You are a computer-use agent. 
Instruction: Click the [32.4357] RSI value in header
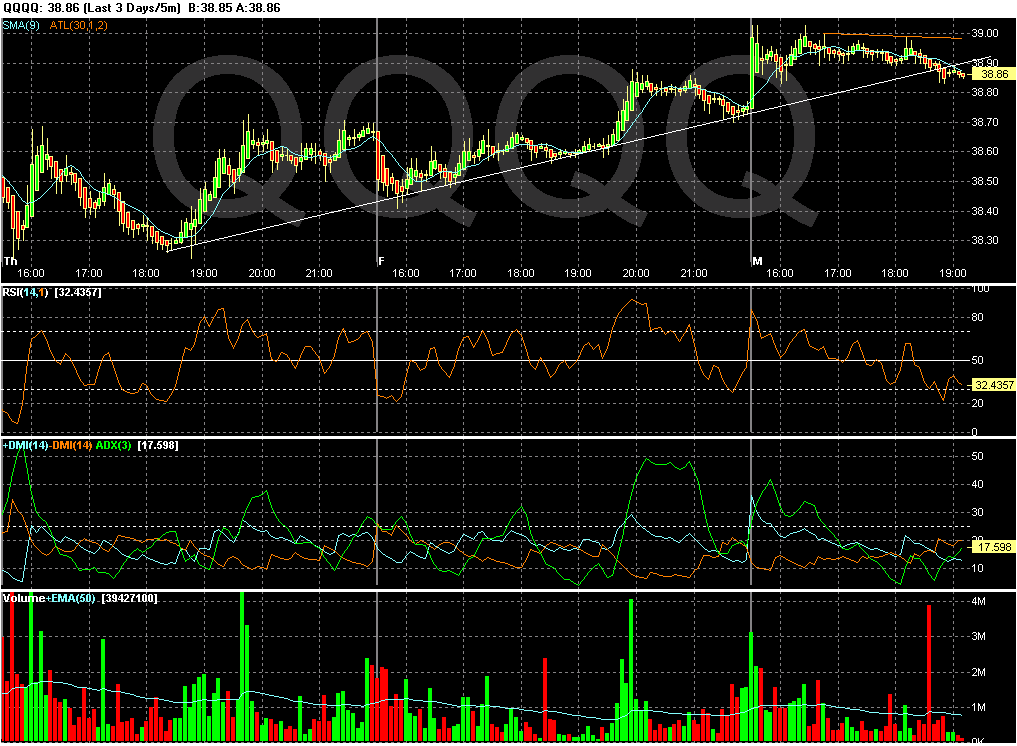78,293
